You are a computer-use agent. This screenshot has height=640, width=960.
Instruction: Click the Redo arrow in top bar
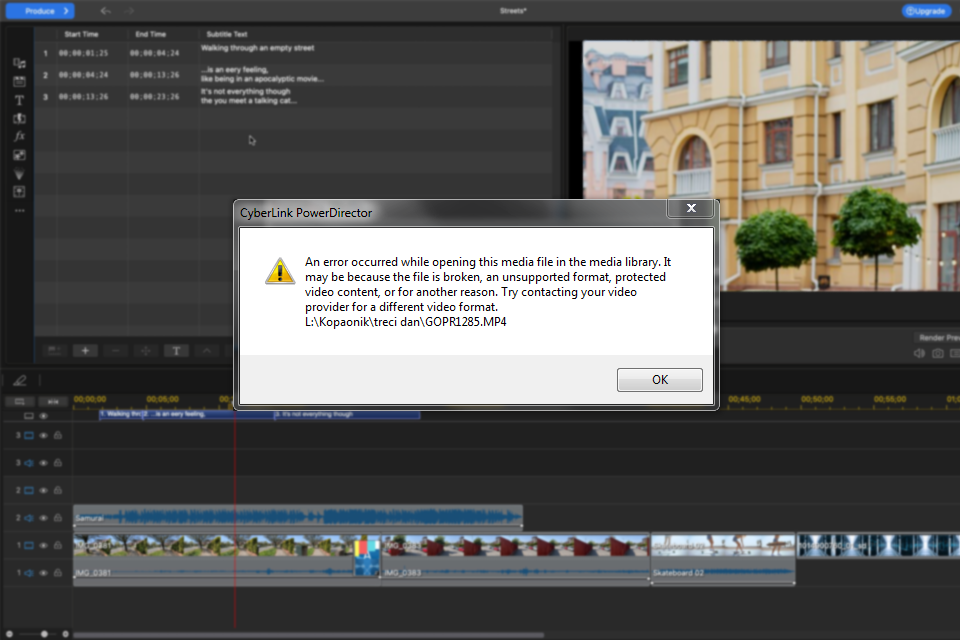click(129, 11)
